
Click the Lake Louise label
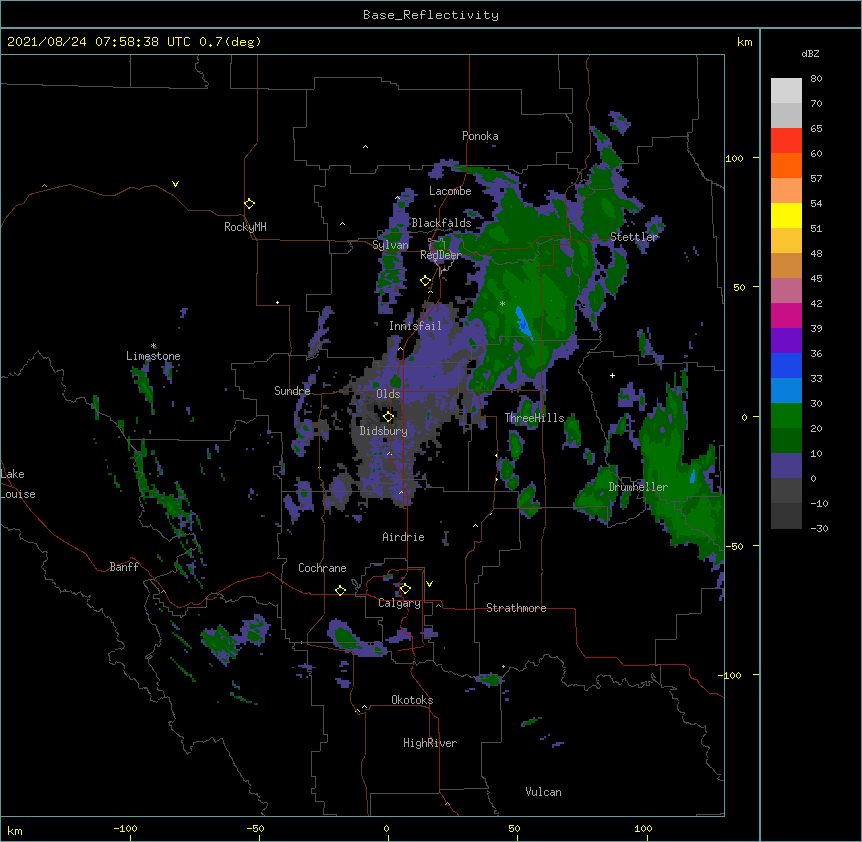(x=18, y=484)
